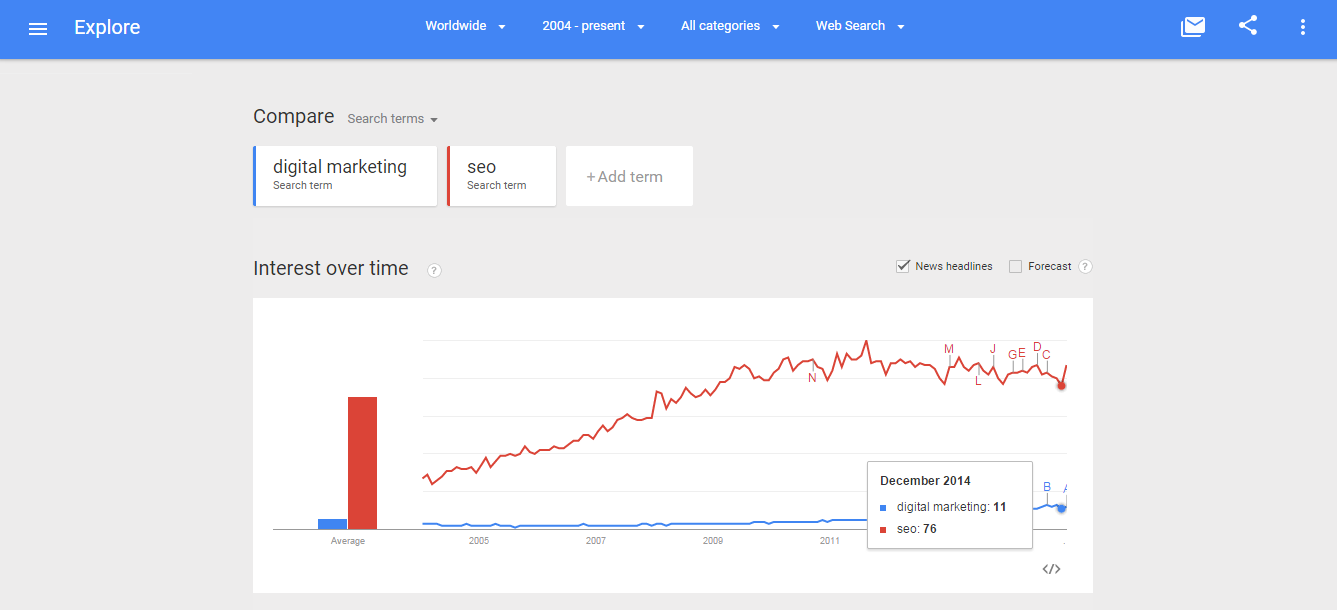Select the red seo average bar
This screenshot has width=1337, height=610.
(x=362, y=463)
